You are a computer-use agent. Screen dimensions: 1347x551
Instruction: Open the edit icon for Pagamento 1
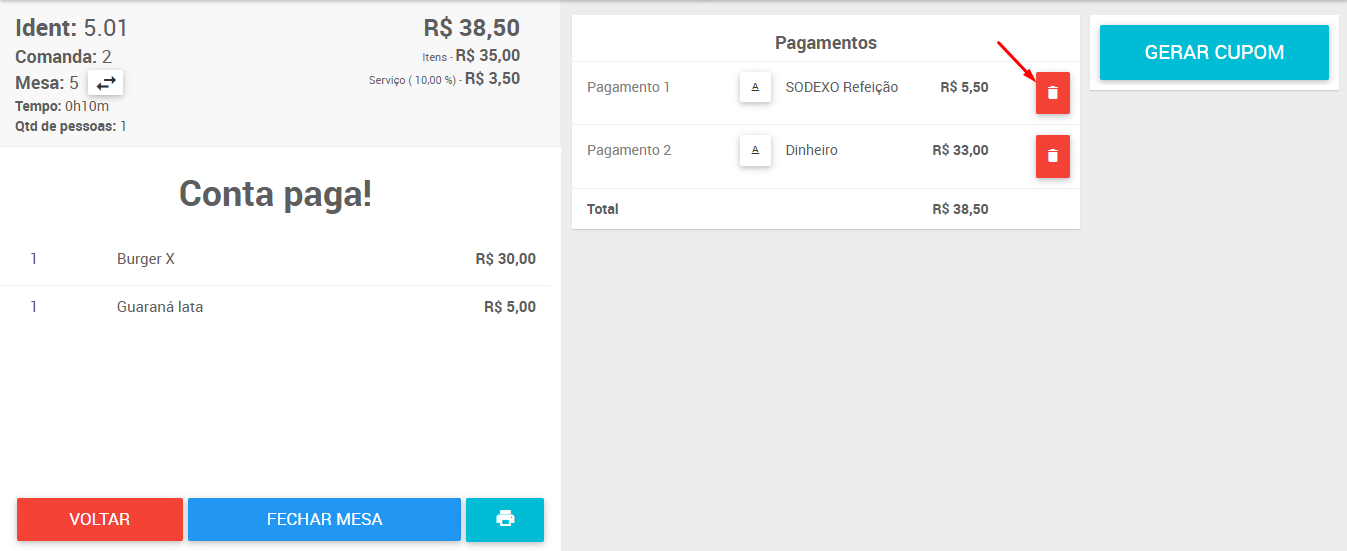coord(755,88)
